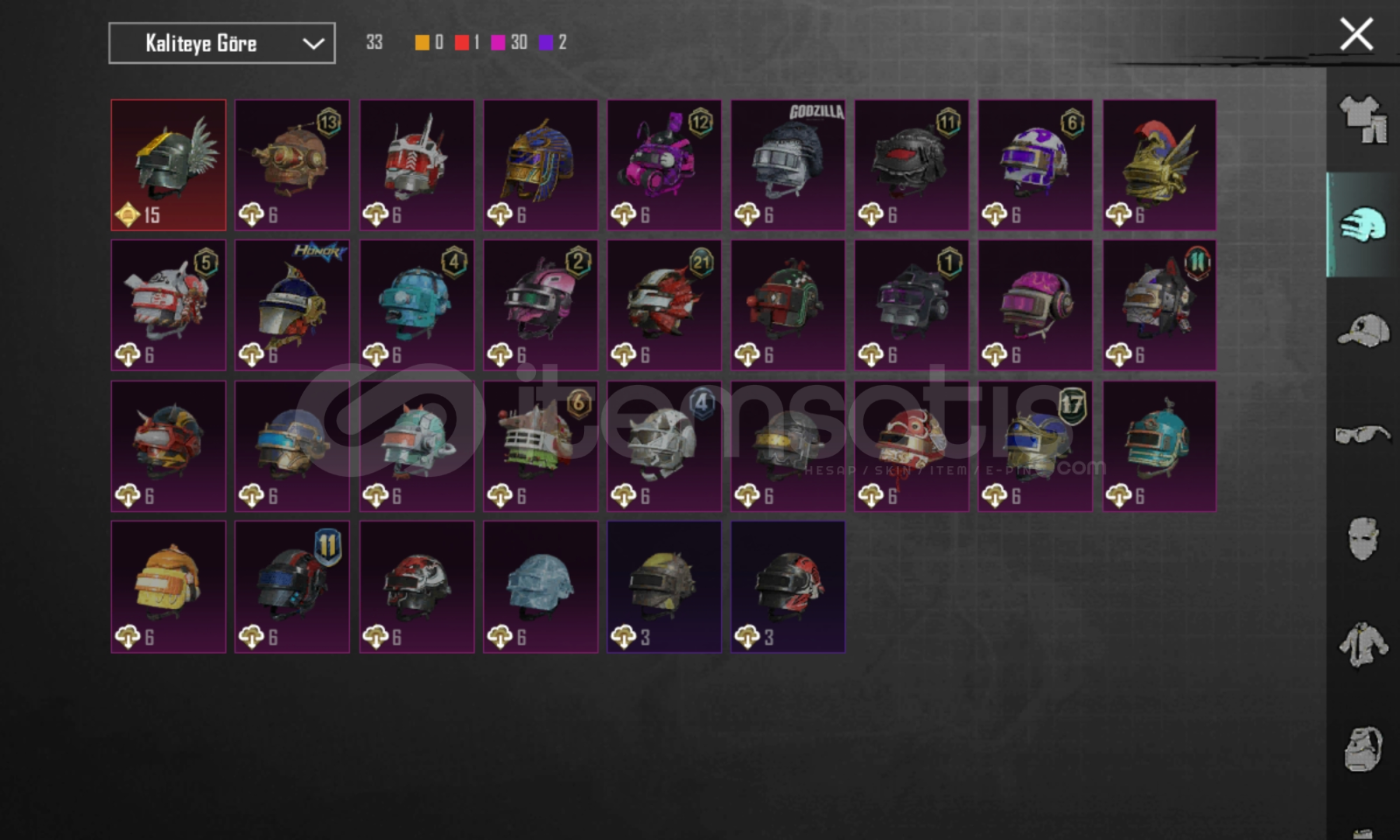Open the outfit clothing category icon

1363,118
